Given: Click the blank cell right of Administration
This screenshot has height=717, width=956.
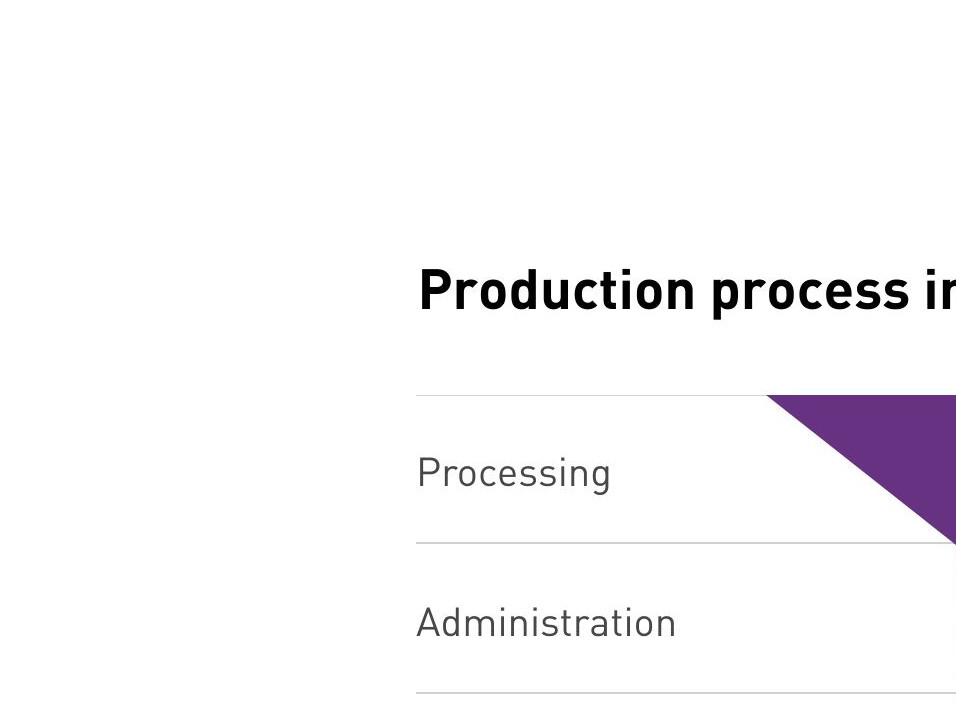Looking at the screenshot, I should pyautogui.click(x=817, y=618).
